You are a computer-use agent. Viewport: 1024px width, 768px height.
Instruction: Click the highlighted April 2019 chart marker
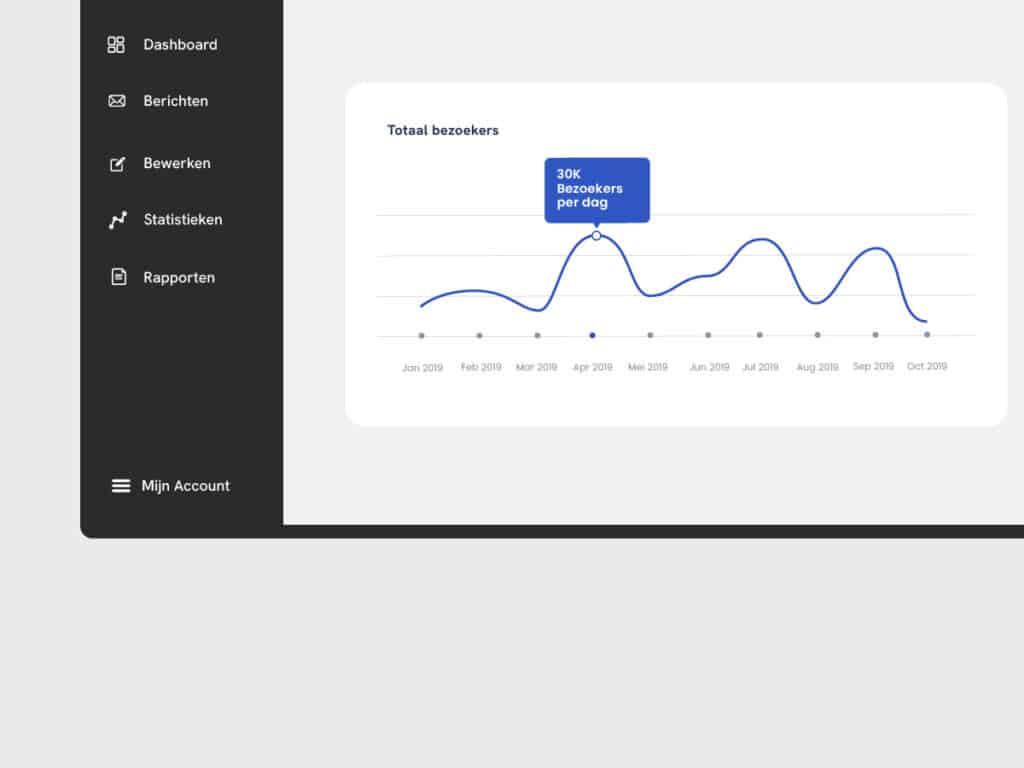pos(597,235)
